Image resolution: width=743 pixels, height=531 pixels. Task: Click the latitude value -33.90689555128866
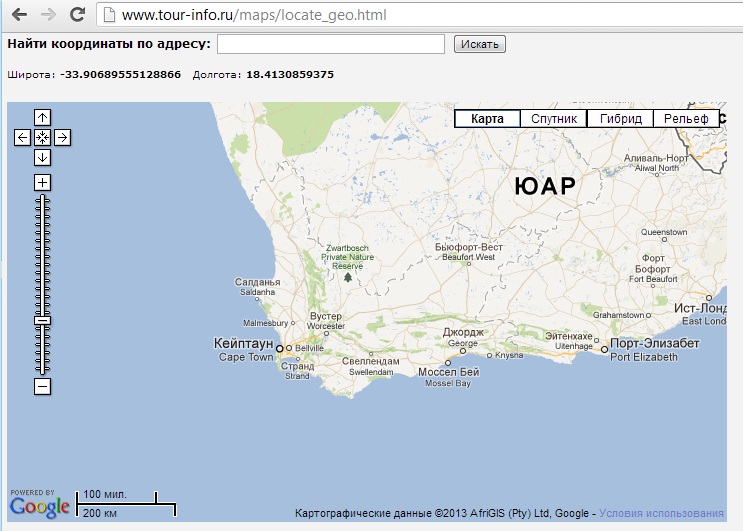pos(120,74)
